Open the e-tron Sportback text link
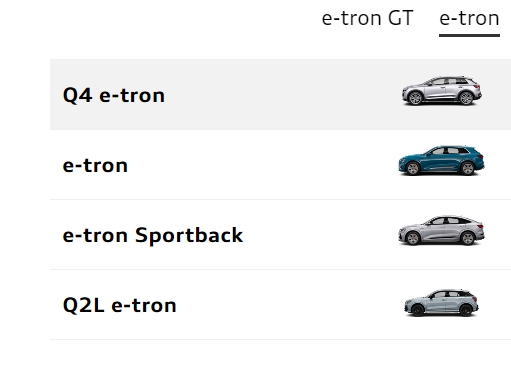This screenshot has height=389, width=511. 153,236
